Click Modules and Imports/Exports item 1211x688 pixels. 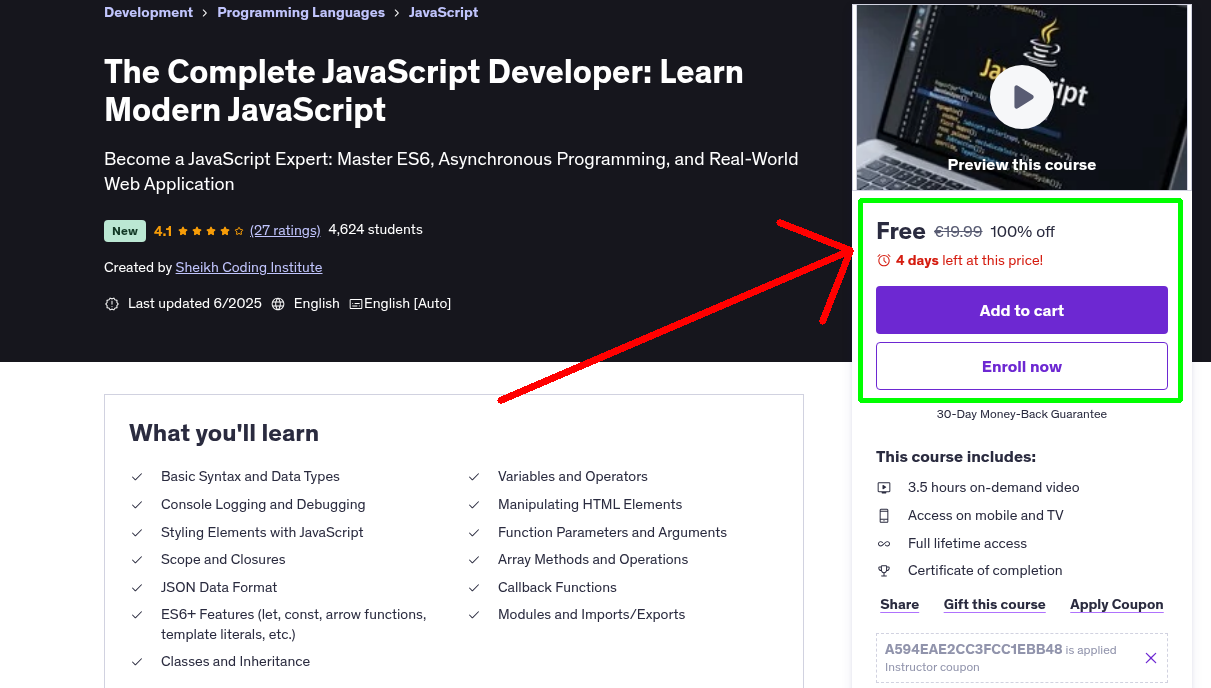(x=591, y=615)
